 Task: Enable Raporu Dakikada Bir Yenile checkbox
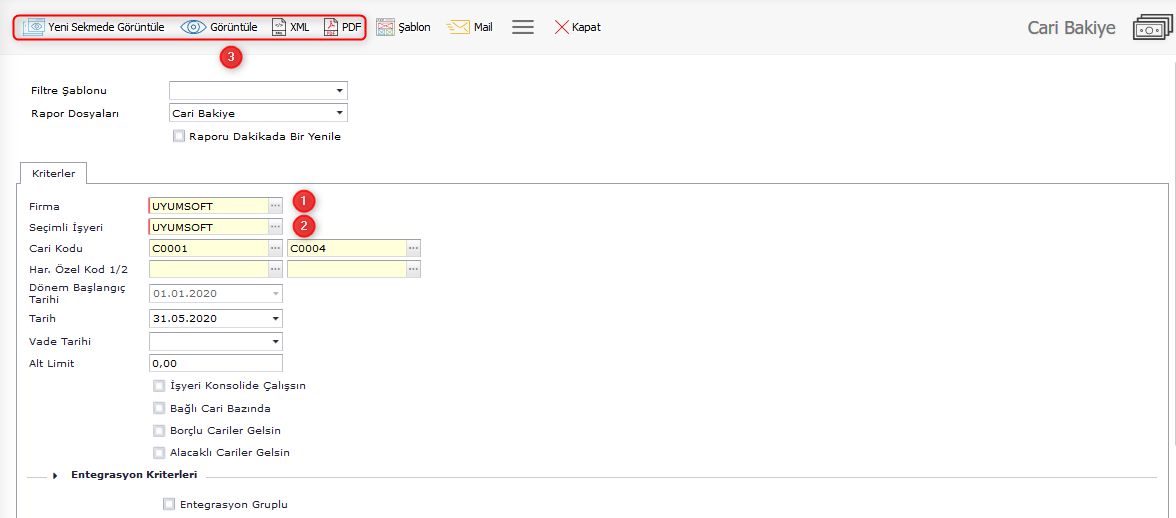179,136
